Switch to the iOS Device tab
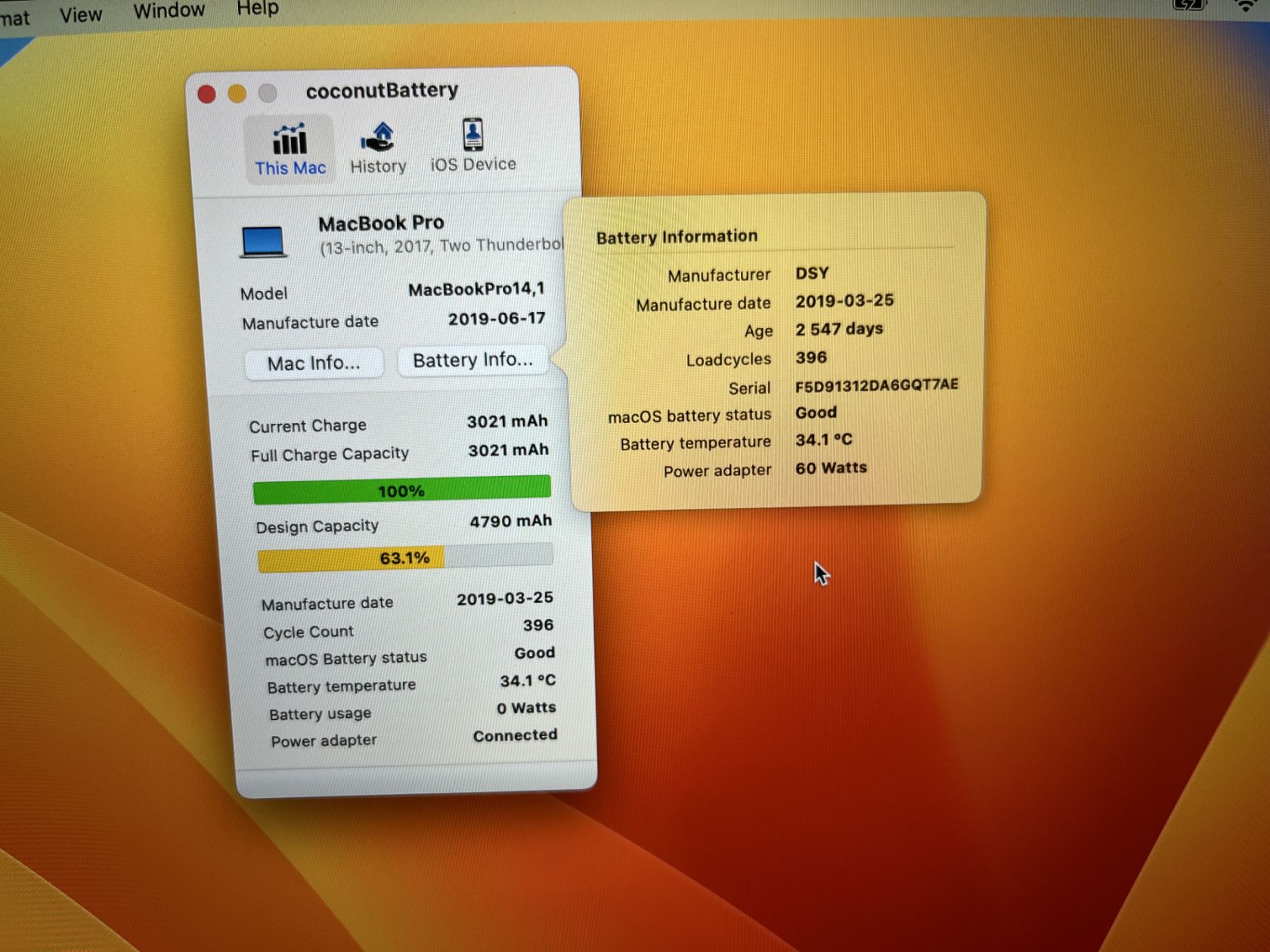 click(x=473, y=145)
